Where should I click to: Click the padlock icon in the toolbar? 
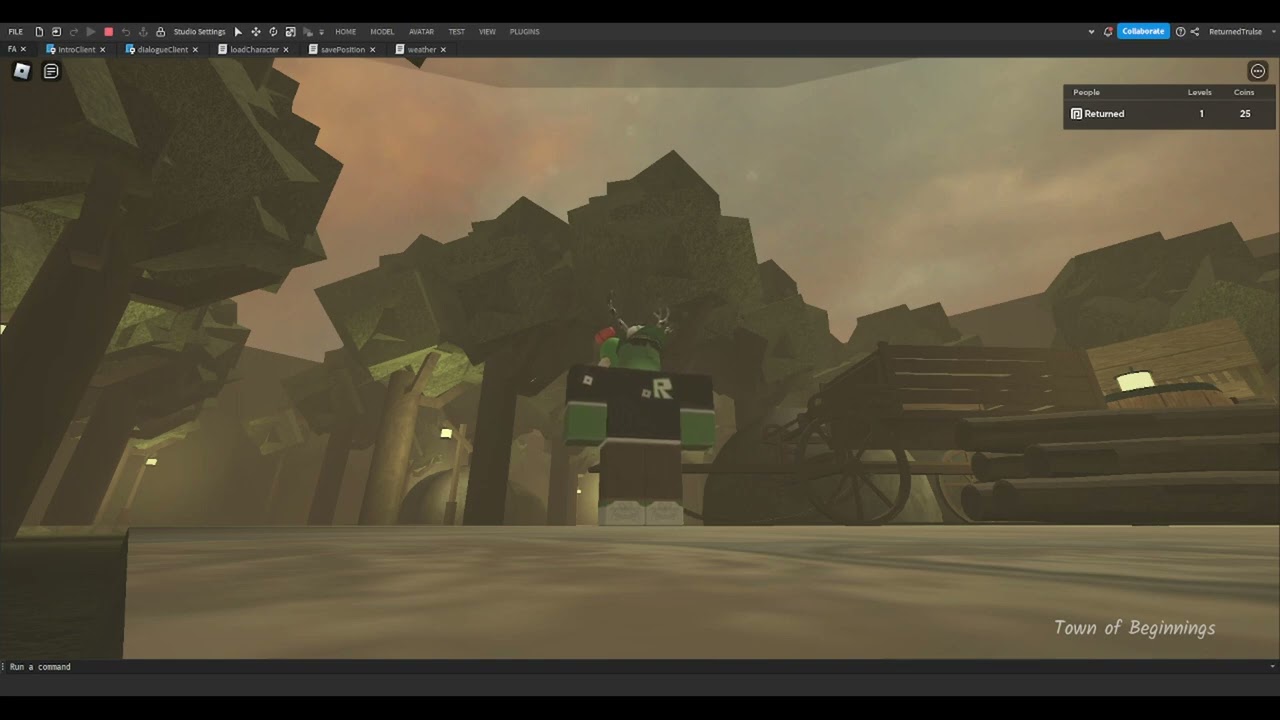pos(160,32)
